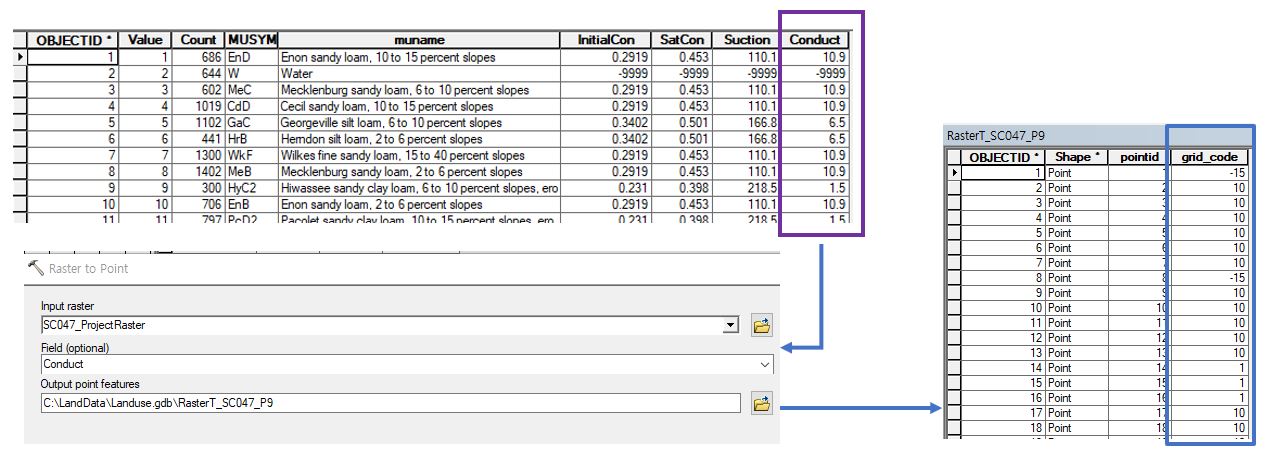Click the Output point features path field

(x=391, y=403)
